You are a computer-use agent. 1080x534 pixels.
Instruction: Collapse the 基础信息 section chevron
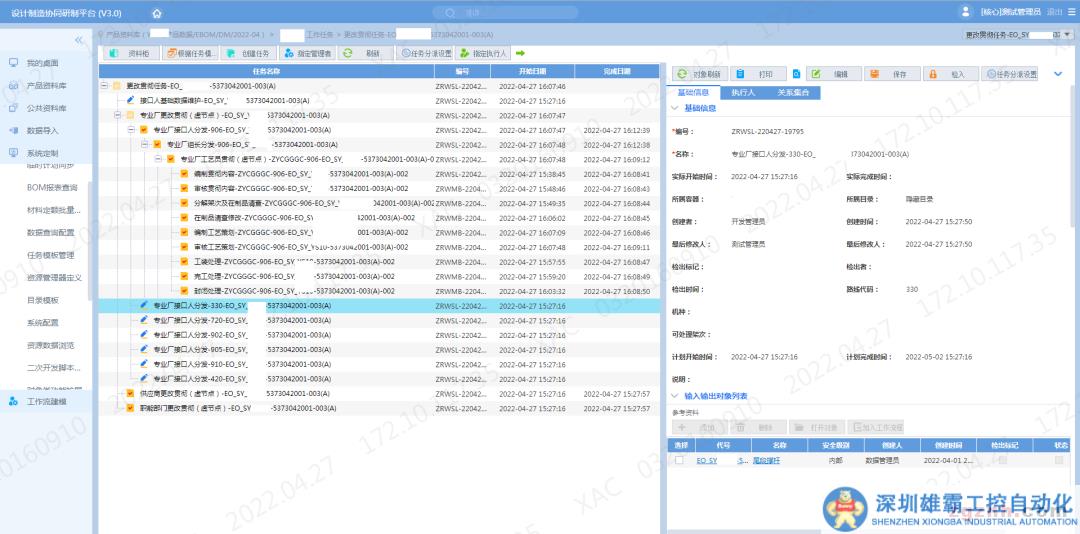[674, 108]
